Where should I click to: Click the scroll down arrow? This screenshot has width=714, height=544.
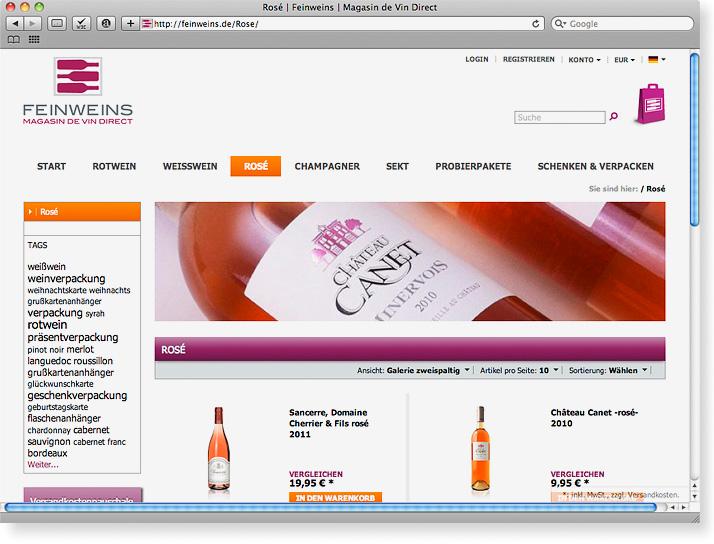(694, 496)
